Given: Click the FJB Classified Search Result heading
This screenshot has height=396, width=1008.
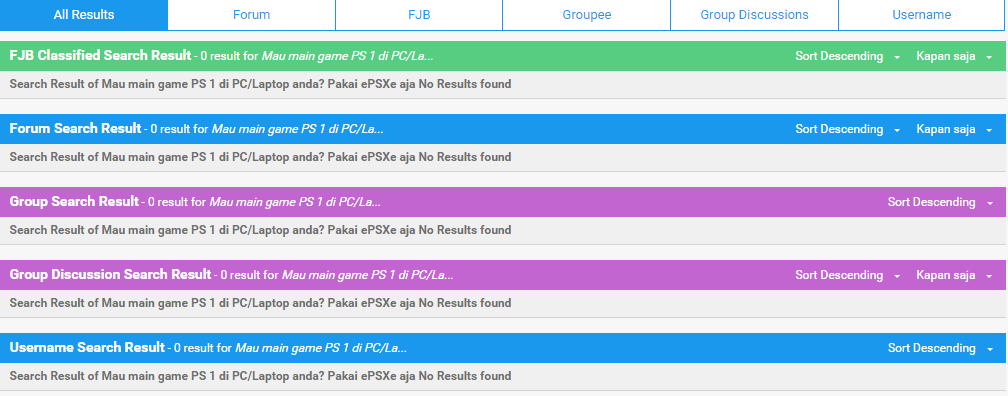Looking at the screenshot, I should 100,56.
